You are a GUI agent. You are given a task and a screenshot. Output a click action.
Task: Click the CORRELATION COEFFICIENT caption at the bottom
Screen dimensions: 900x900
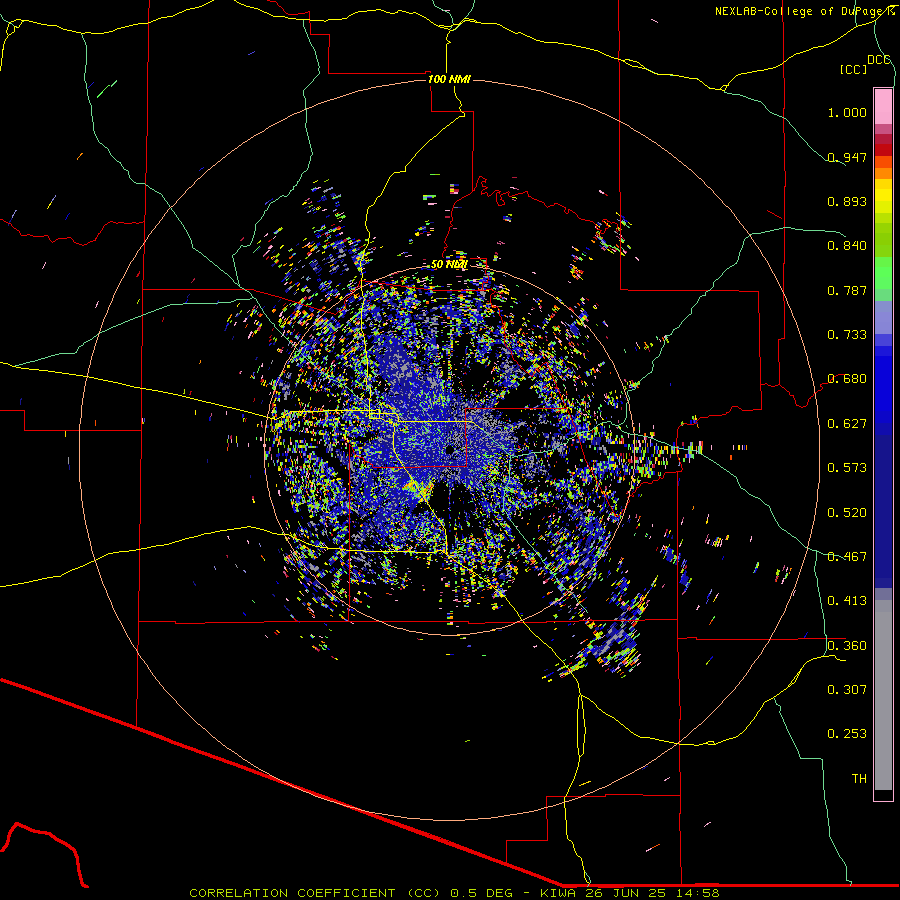tap(315, 893)
